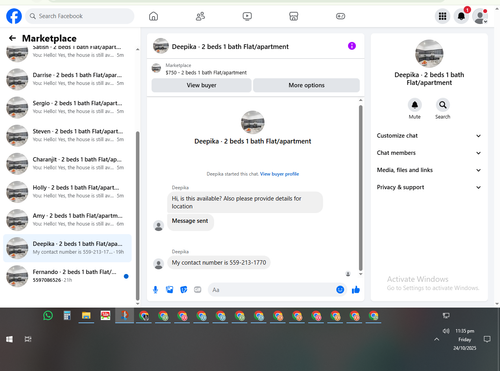Open the Windows Action Center icon
Image resolution: width=500 pixels, height=371 pixels.
(x=487, y=339)
